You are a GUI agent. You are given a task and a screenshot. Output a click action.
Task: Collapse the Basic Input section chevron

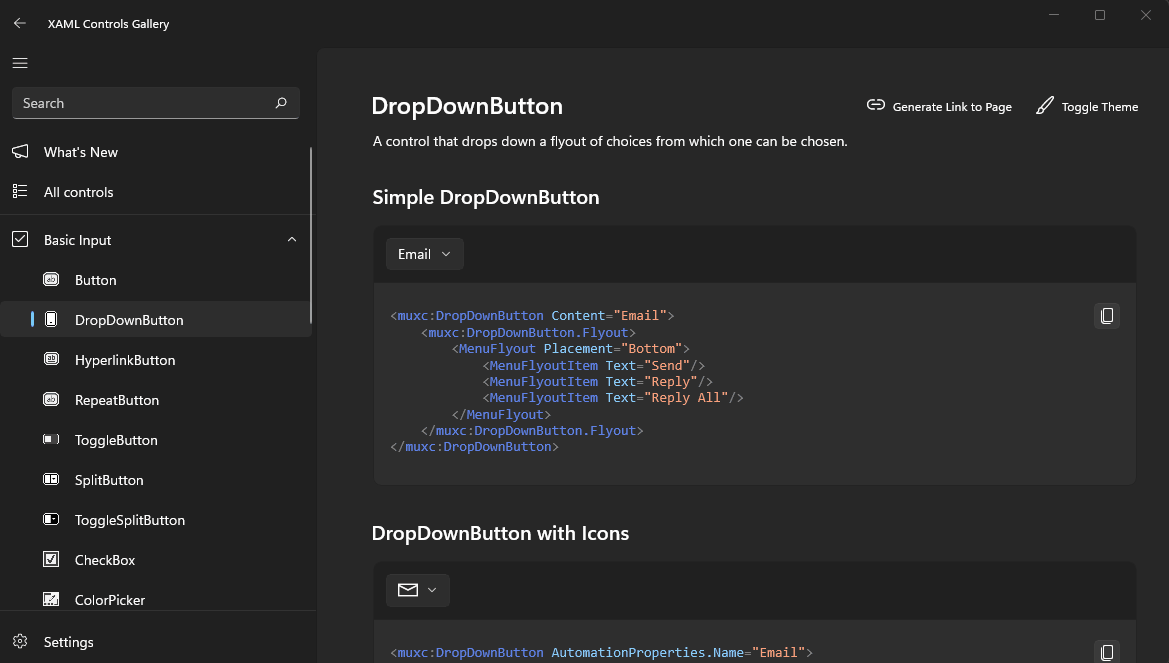tap(292, 239)
